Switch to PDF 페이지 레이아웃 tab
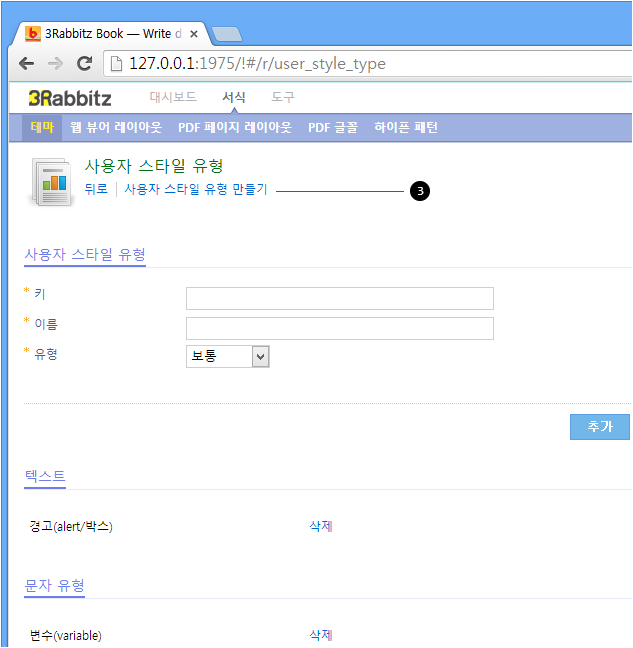Image resolution: width=633 pixels, height=648 pixels. 235,127
